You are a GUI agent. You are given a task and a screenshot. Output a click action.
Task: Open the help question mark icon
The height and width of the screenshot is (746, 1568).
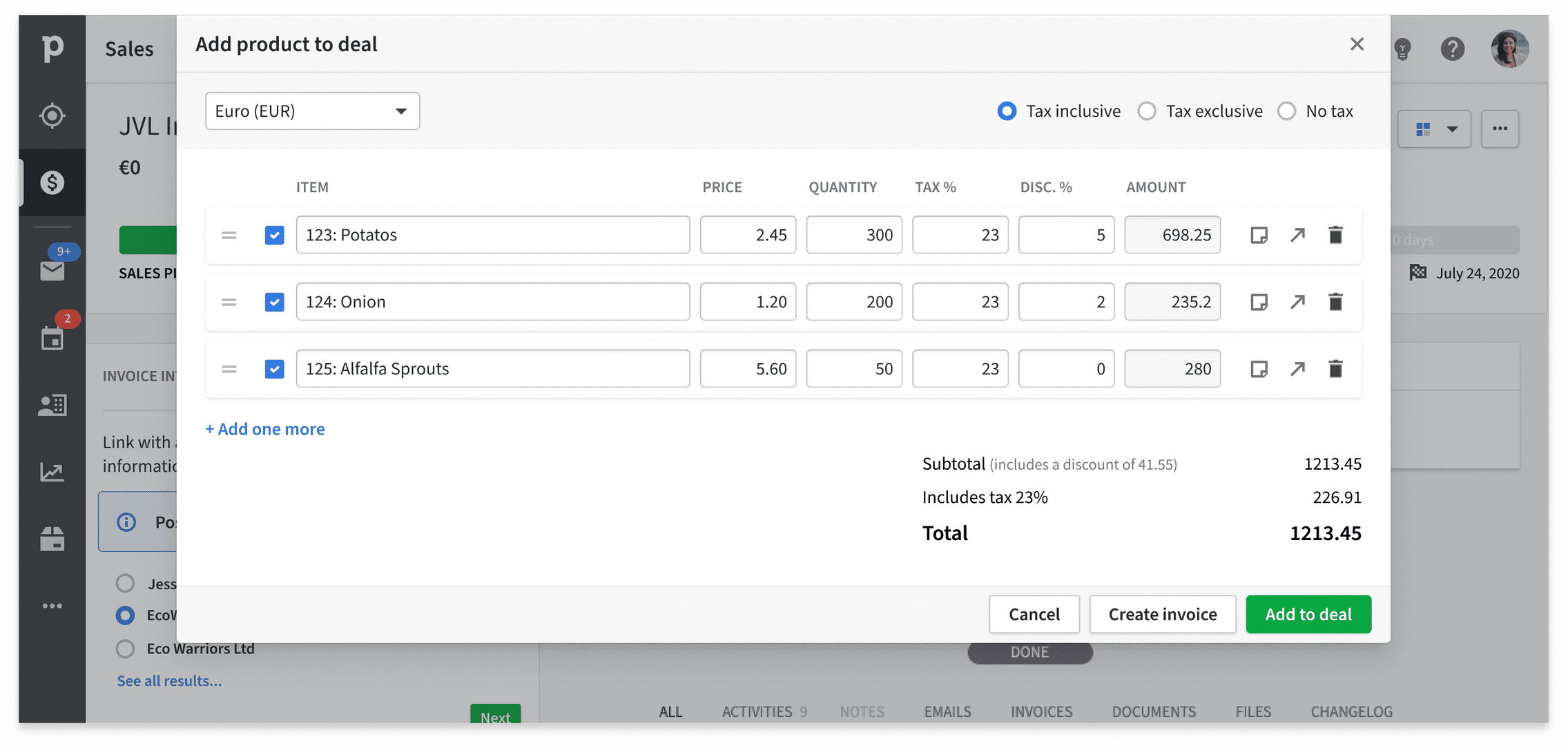pos(1453,48)
